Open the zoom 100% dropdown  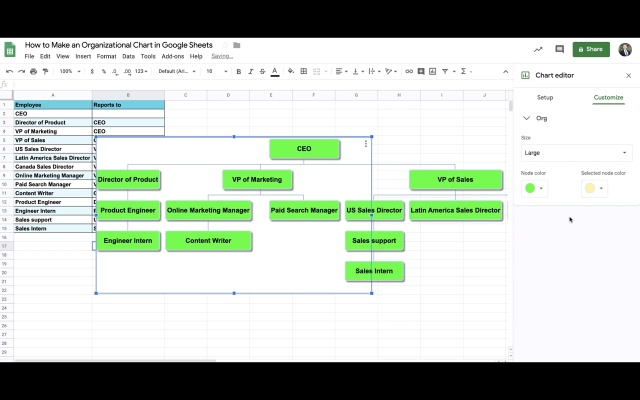coord(70,71)
